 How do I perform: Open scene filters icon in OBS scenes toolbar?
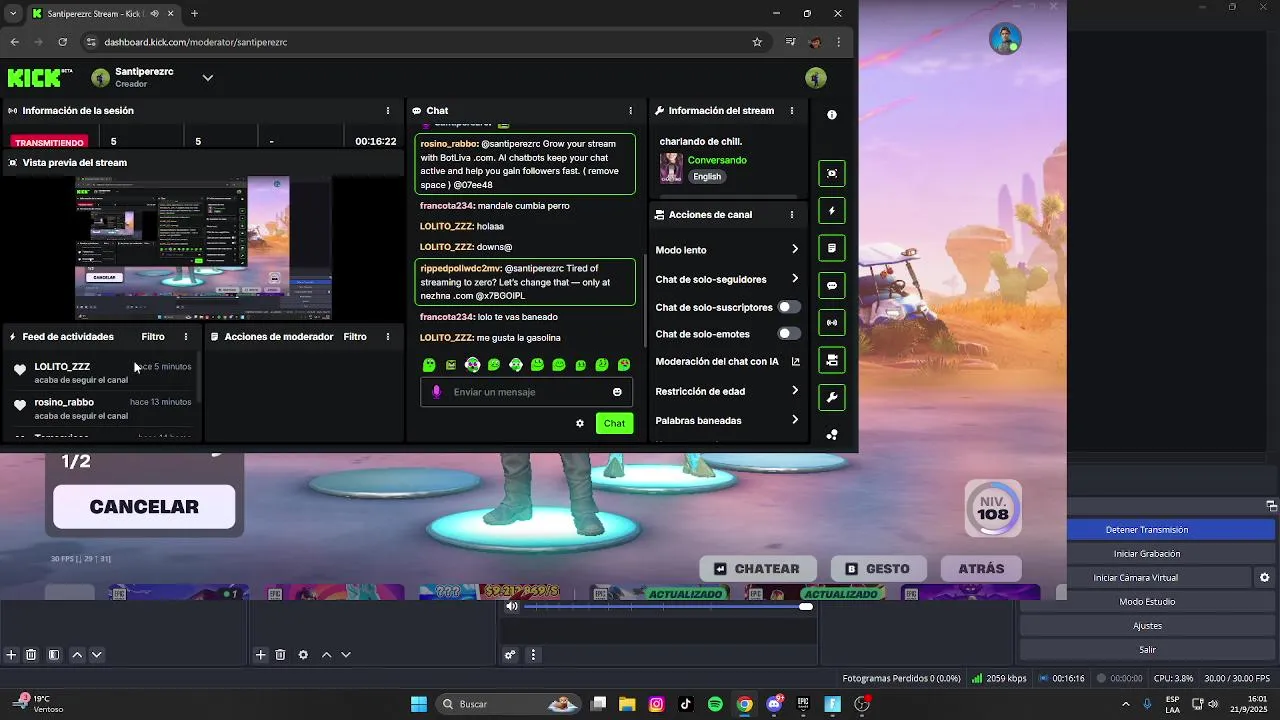pos(54,655)
